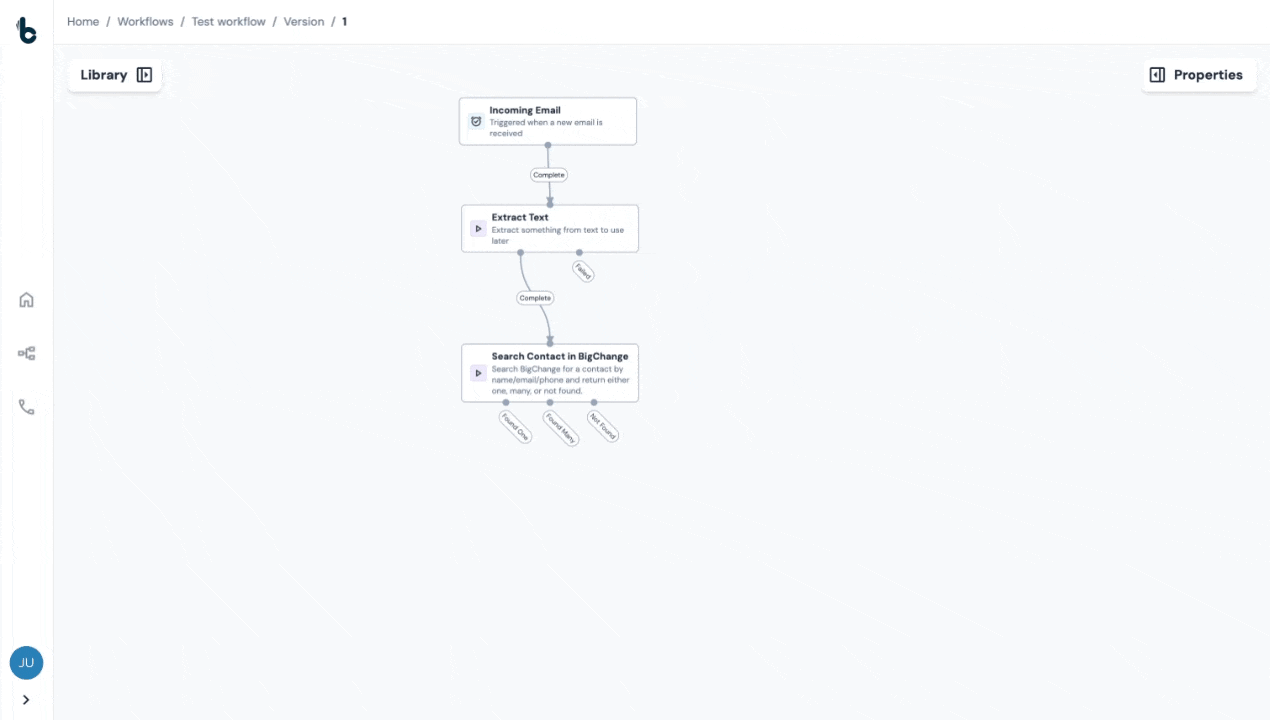Viewport: 1270px width, 720px height.
Task: Expand the collapsed sidebar with the chevron
Action: (26, 699)
